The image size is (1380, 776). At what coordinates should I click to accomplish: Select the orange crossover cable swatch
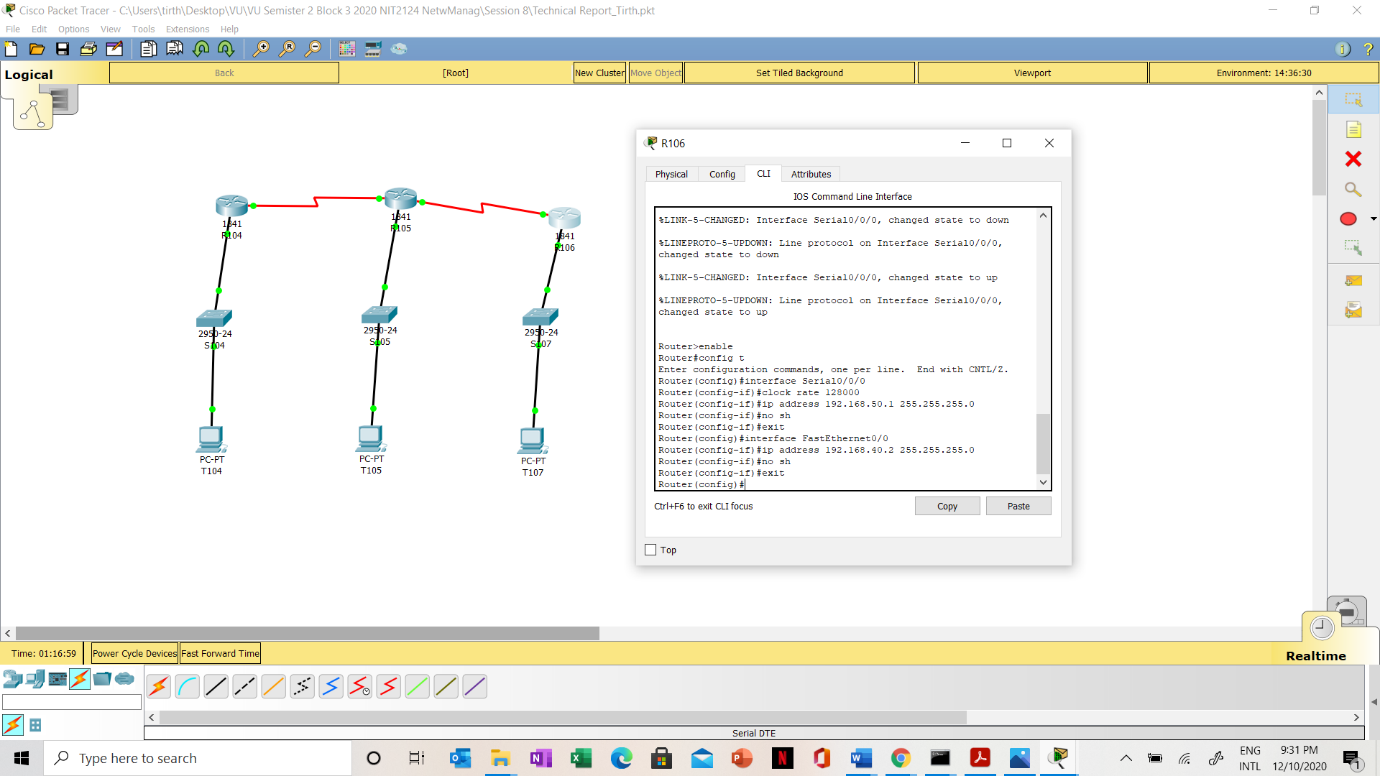[x=273, y=687]
